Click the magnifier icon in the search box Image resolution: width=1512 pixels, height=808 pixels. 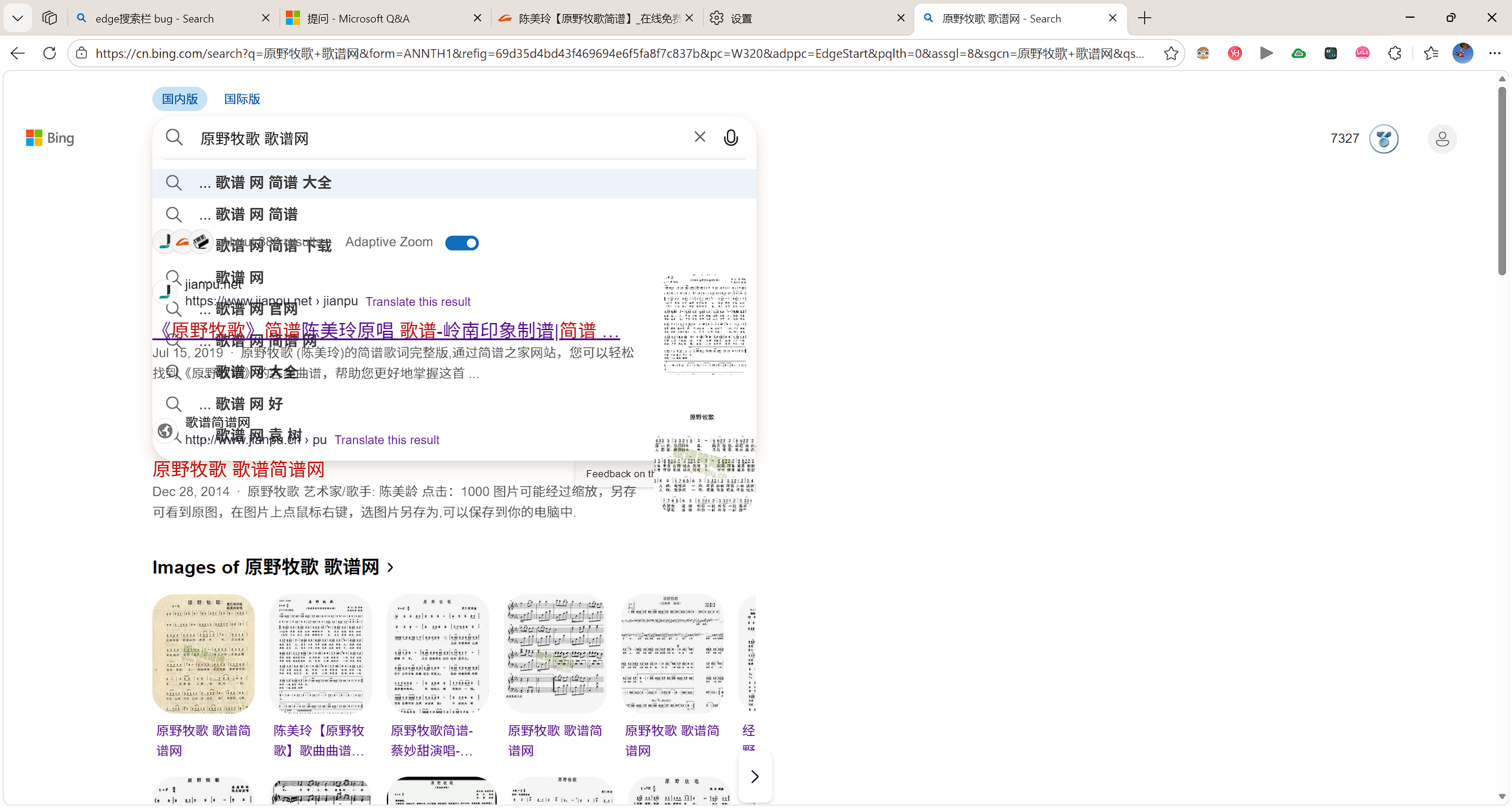click(174, 138)
